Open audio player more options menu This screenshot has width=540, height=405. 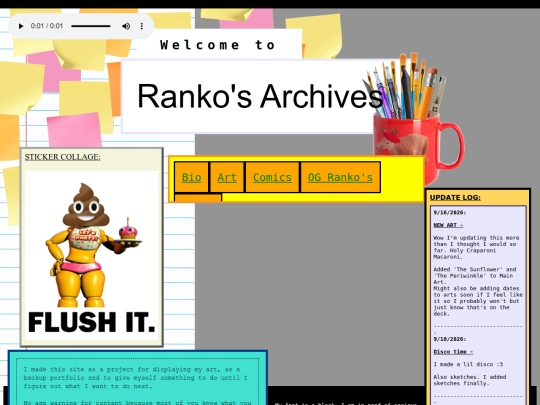[142, 26]
